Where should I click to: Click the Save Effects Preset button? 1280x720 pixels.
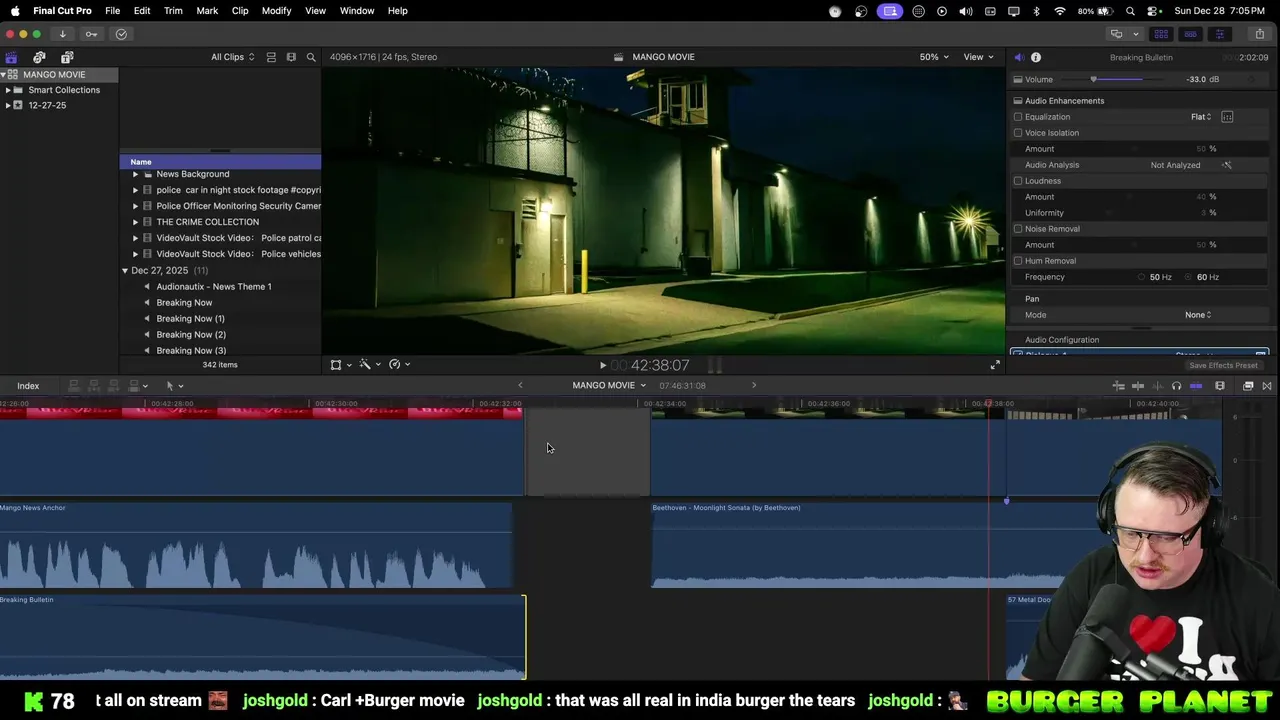click(1223, 365)
